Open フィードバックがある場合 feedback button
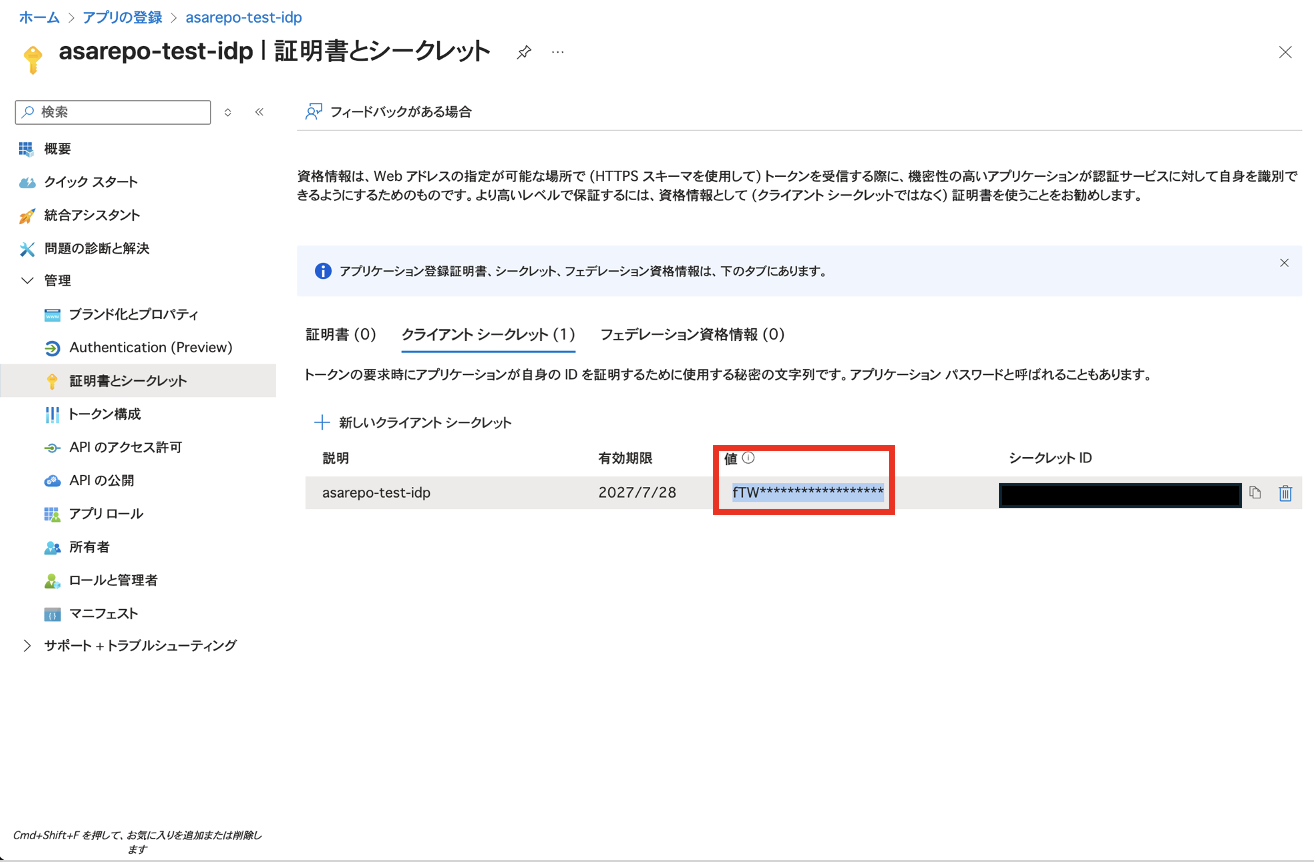Screen dimensions: 1314x862 [388, 112]
